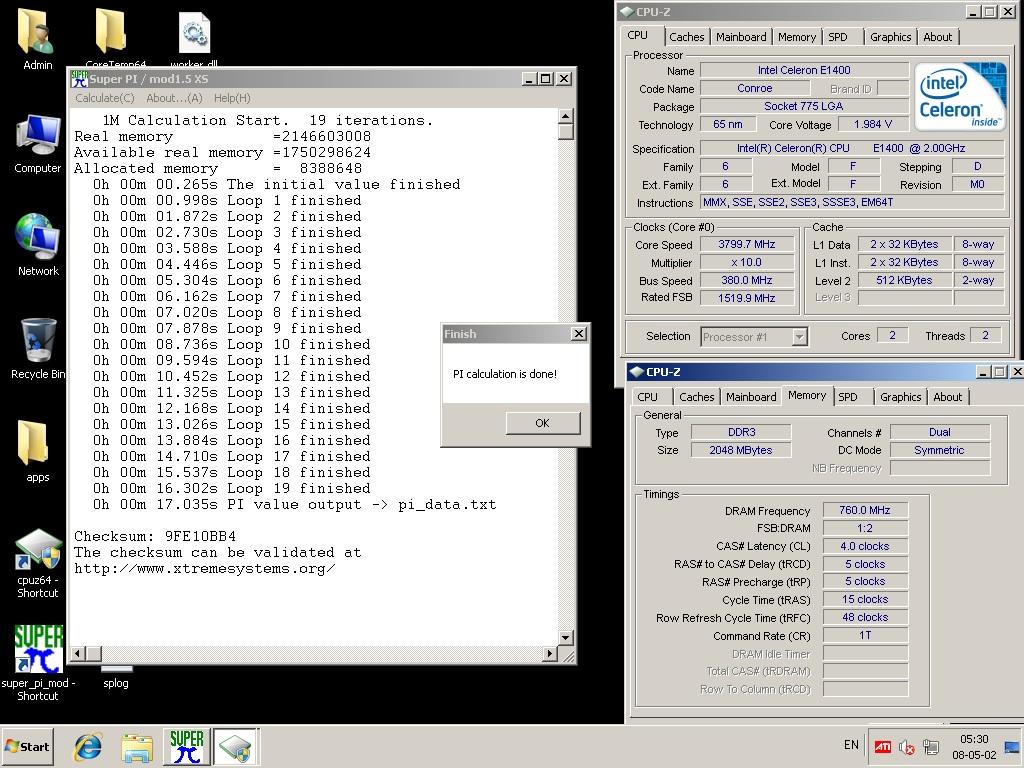Click the Super PI horizontal scrollbar right arrow
This screenshot has width=1024, height=768.
[x=550, y=653]
